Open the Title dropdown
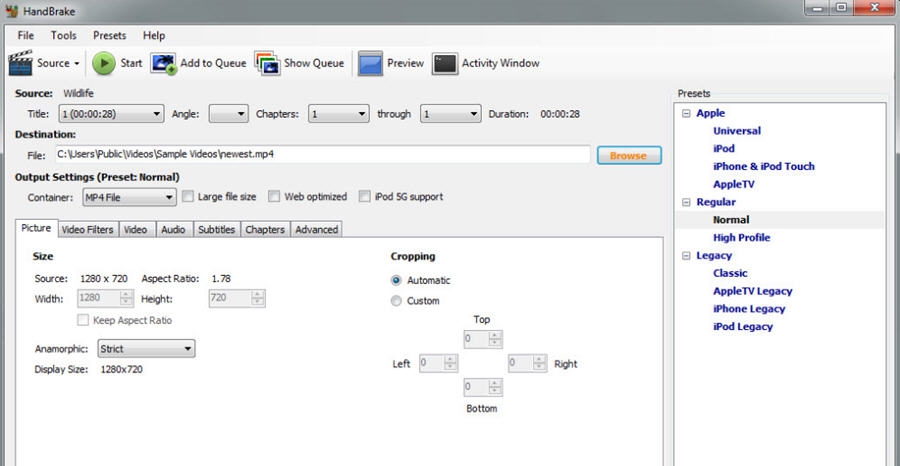900x466 pixels. [111, 114]
